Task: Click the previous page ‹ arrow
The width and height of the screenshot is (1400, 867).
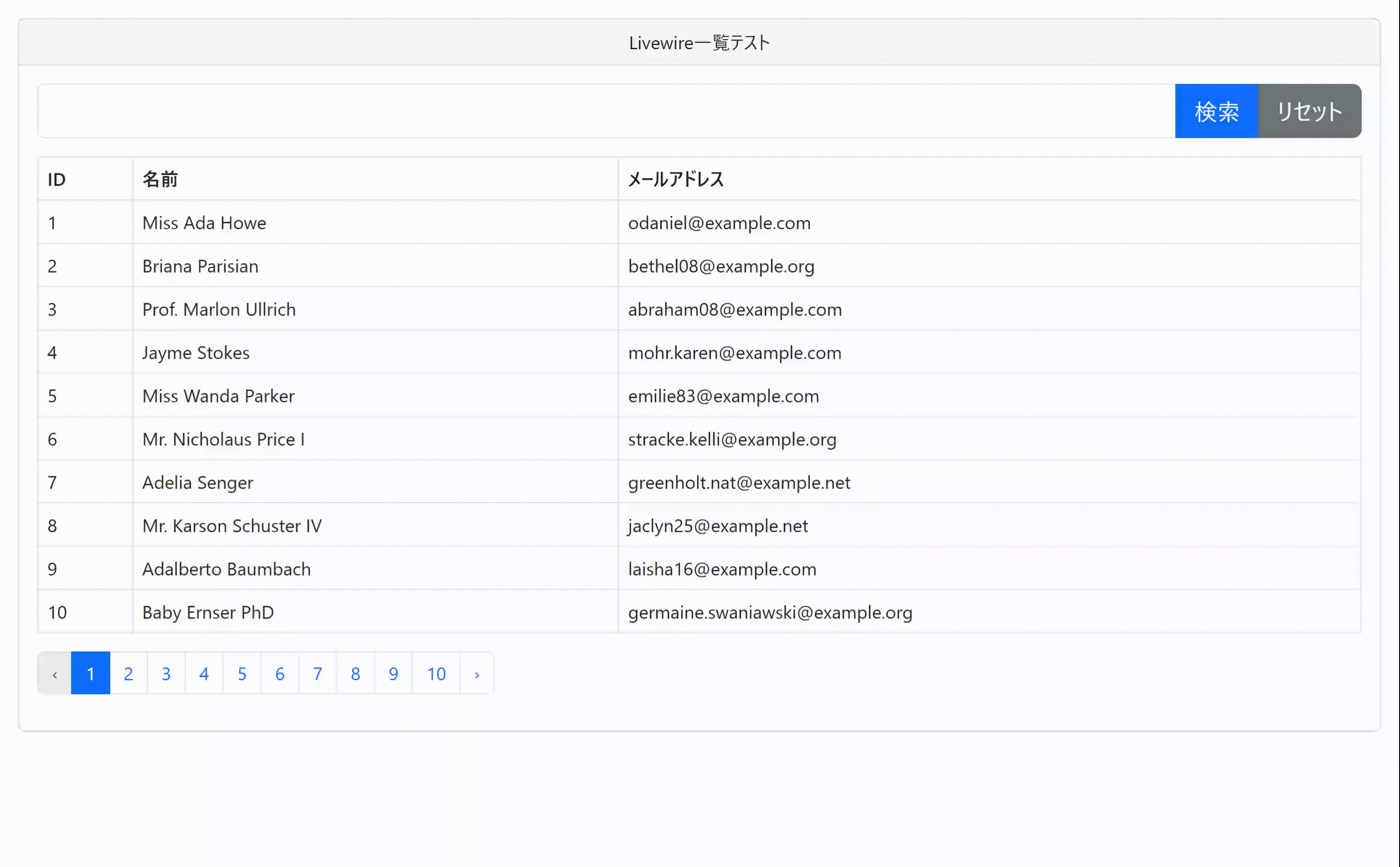Action: [x=54, y=673]
